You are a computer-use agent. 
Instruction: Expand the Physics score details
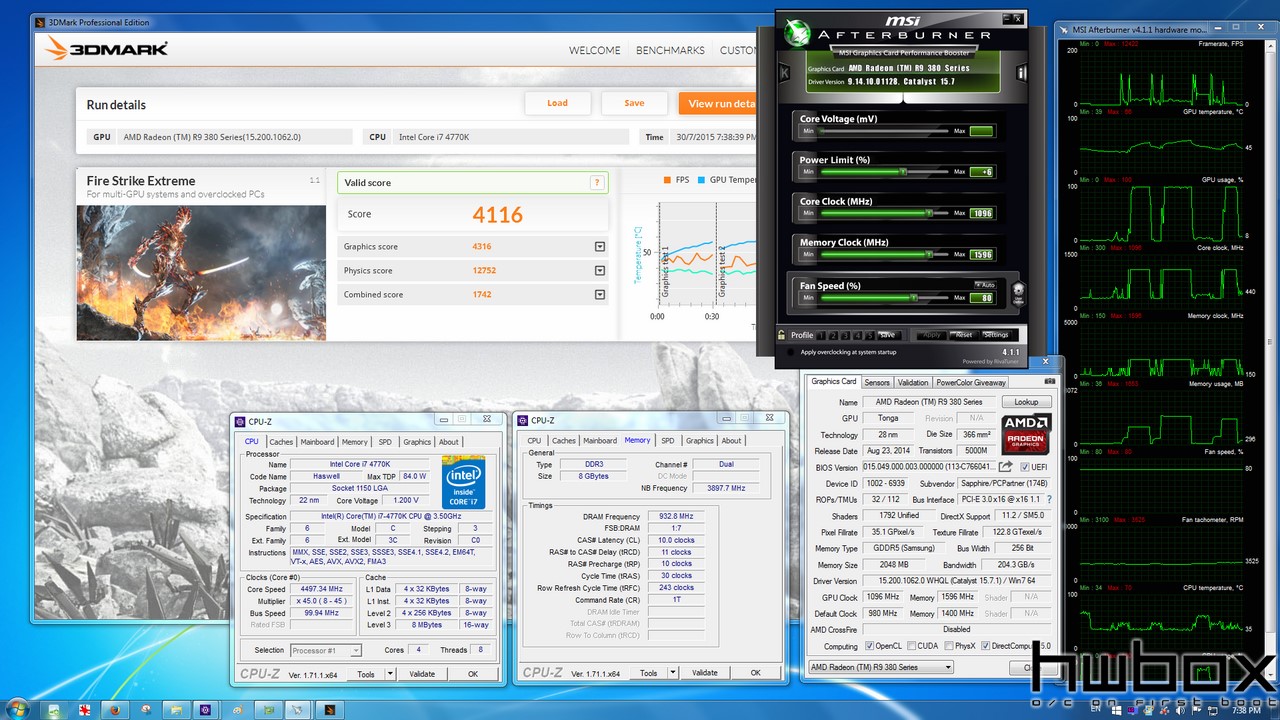tap(600, 271)
